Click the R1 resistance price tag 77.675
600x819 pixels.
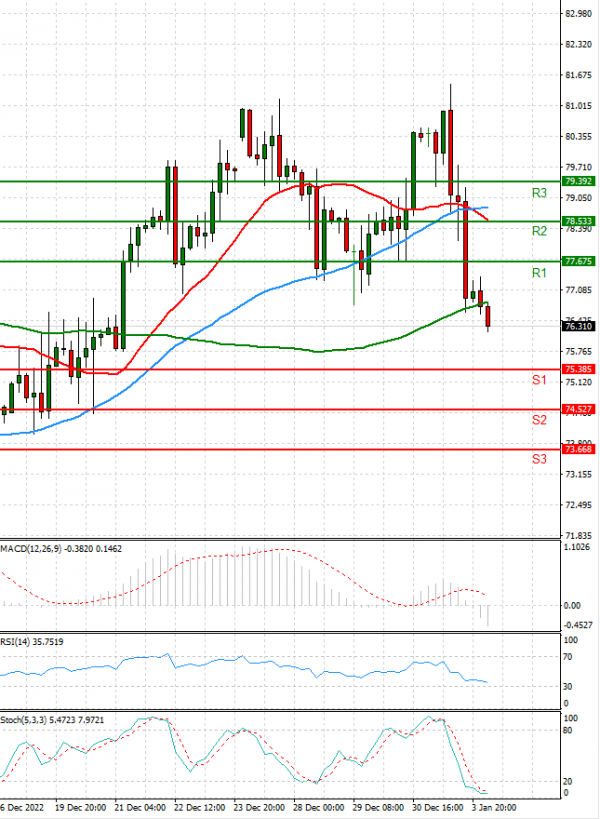coord(578,261)
